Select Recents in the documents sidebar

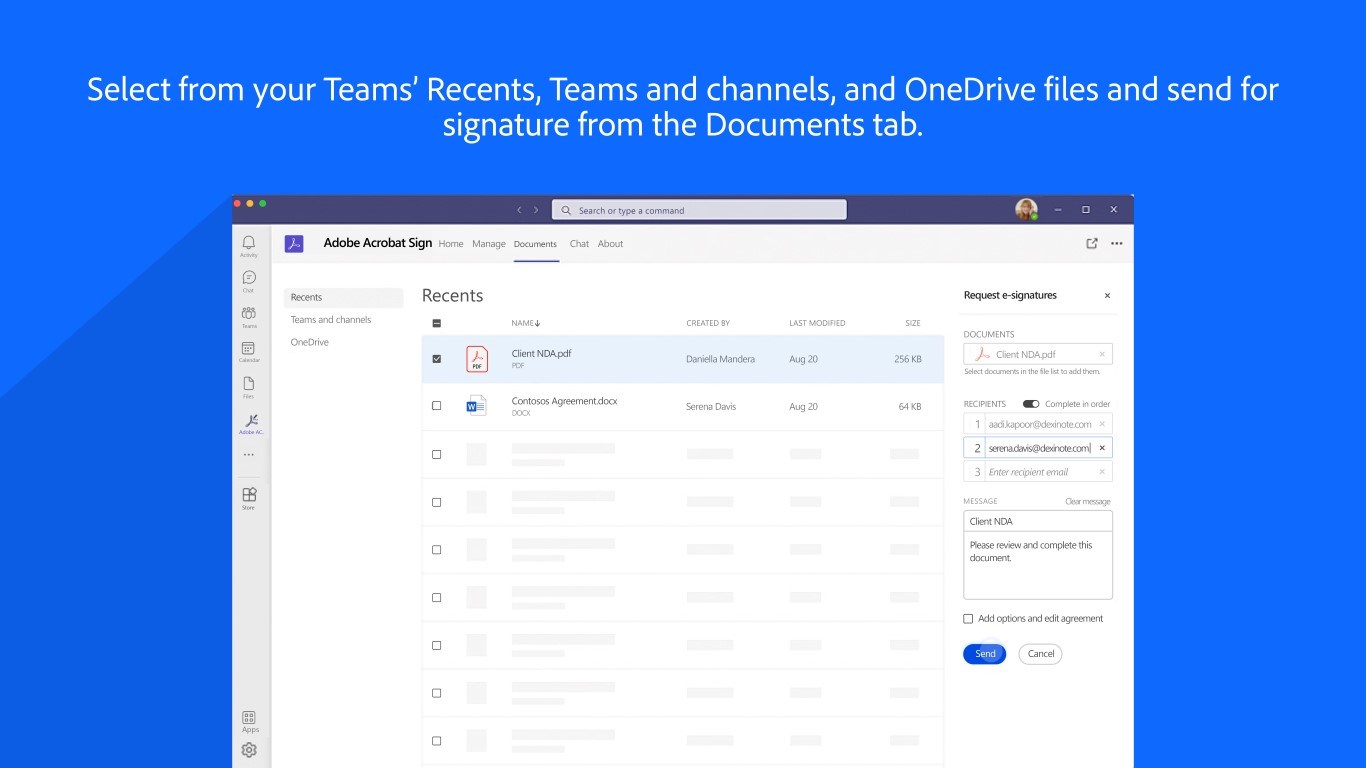[343, 298]
